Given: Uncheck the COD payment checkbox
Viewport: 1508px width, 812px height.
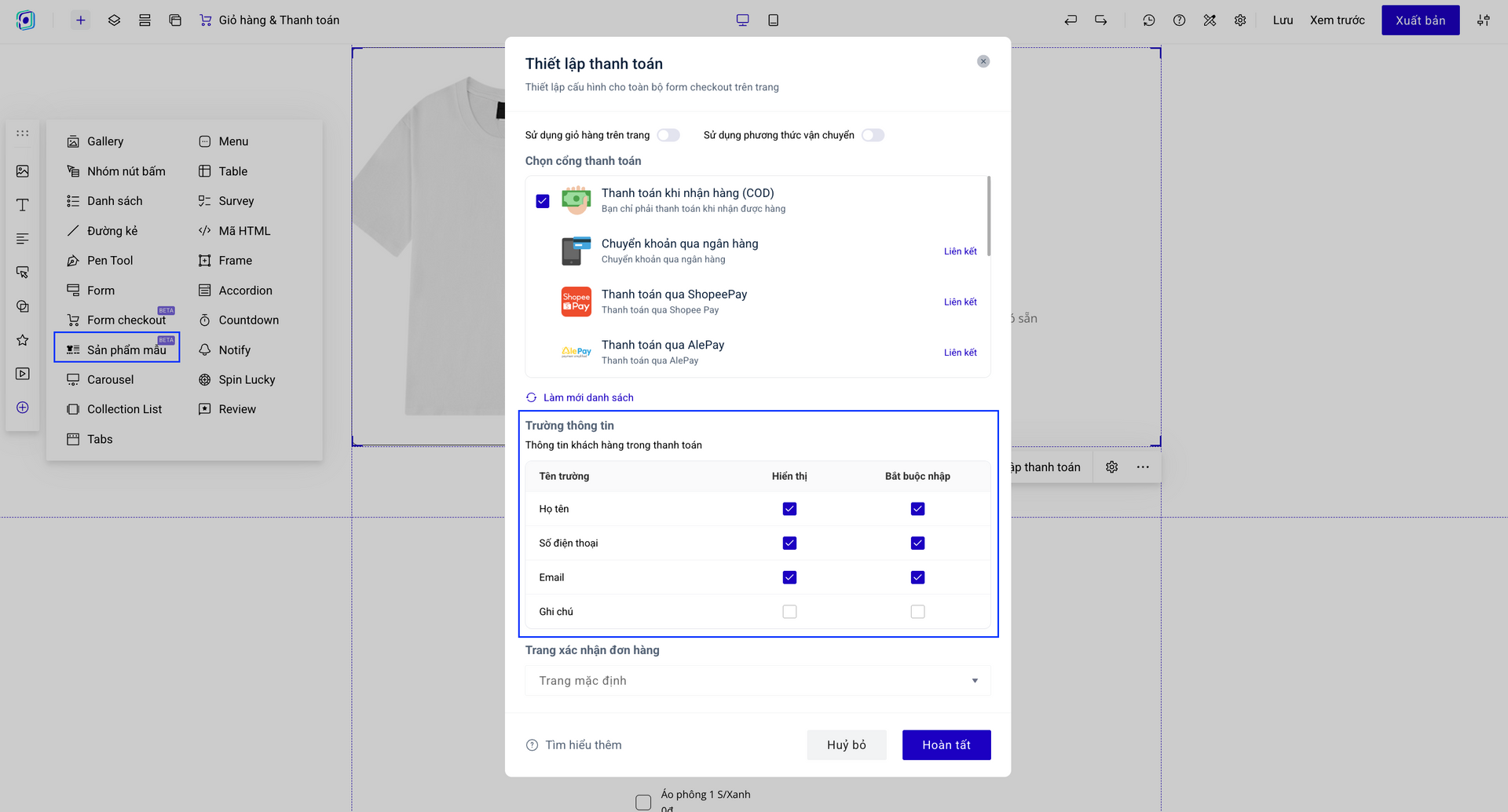Looking at the screenshot, I should [x=543, y=201].
